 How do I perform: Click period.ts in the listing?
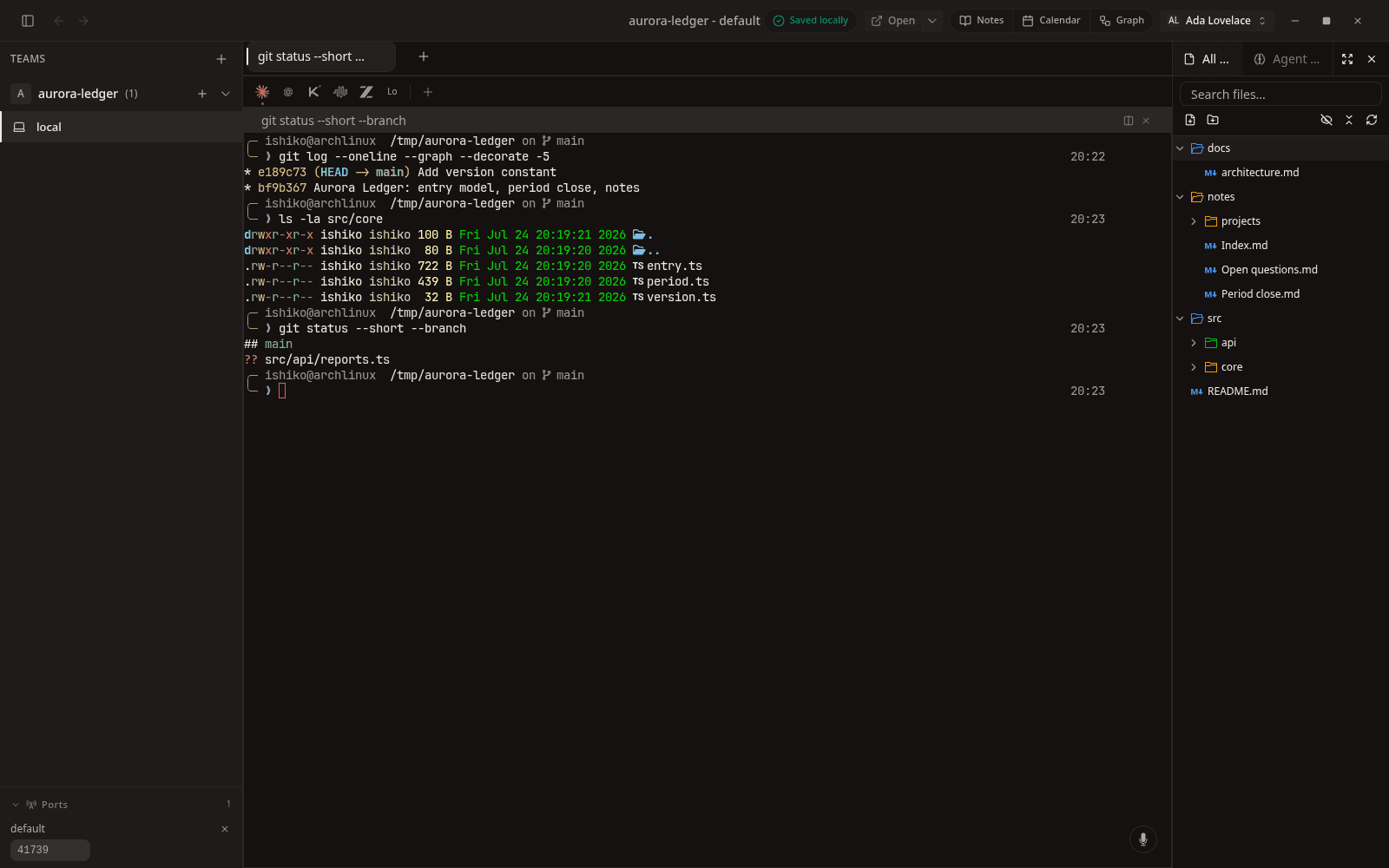[678, 282]
